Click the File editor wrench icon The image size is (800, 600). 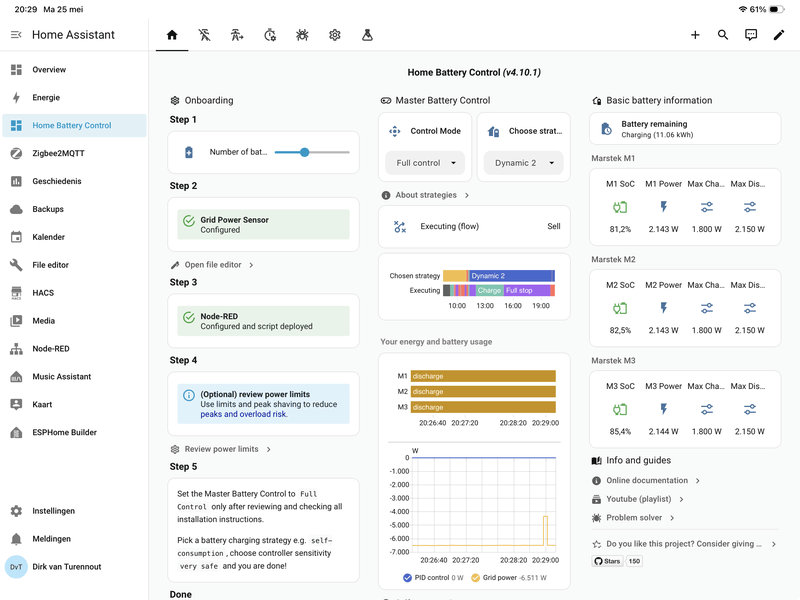(x=16, y=265)
